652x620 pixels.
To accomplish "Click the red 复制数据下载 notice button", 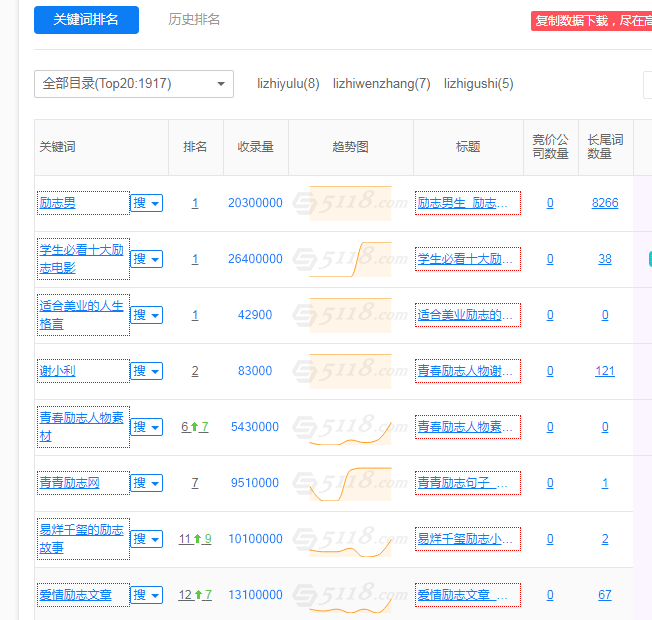I will 591,21.
